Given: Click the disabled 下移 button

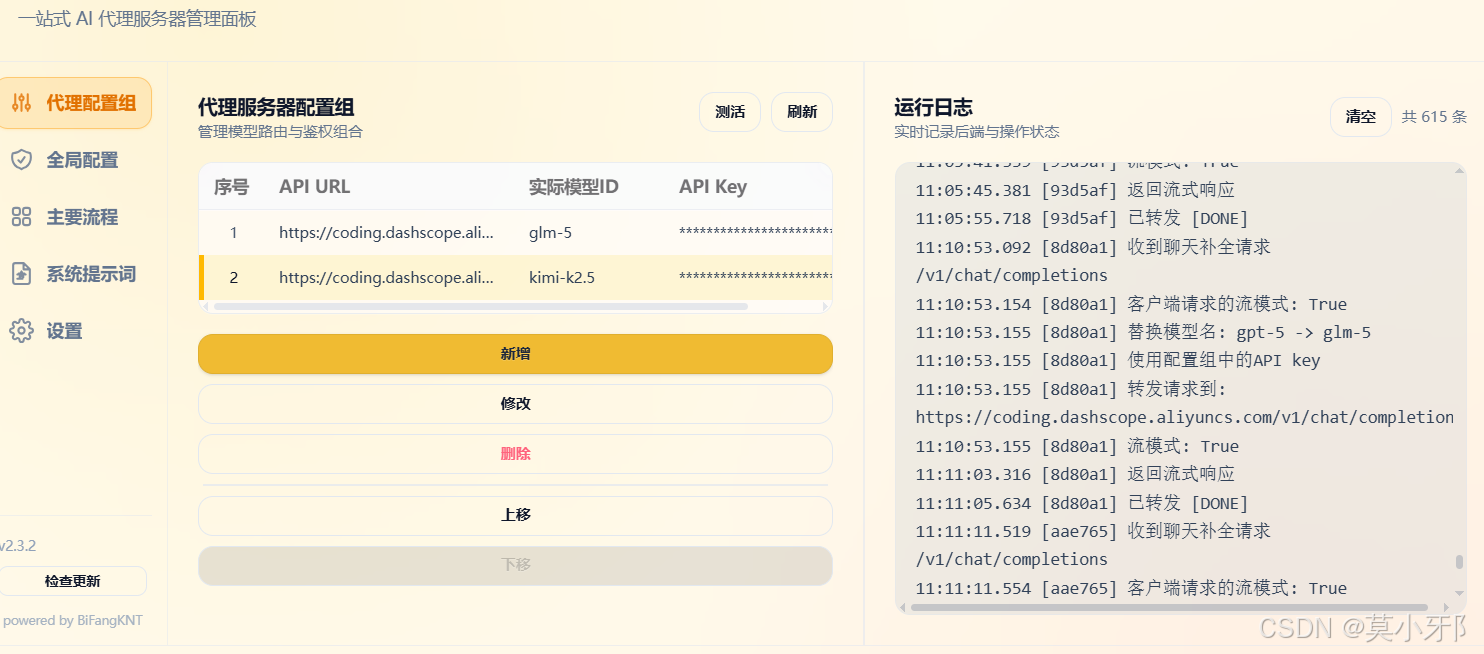Looking at the screenshot, I should 515,566.
